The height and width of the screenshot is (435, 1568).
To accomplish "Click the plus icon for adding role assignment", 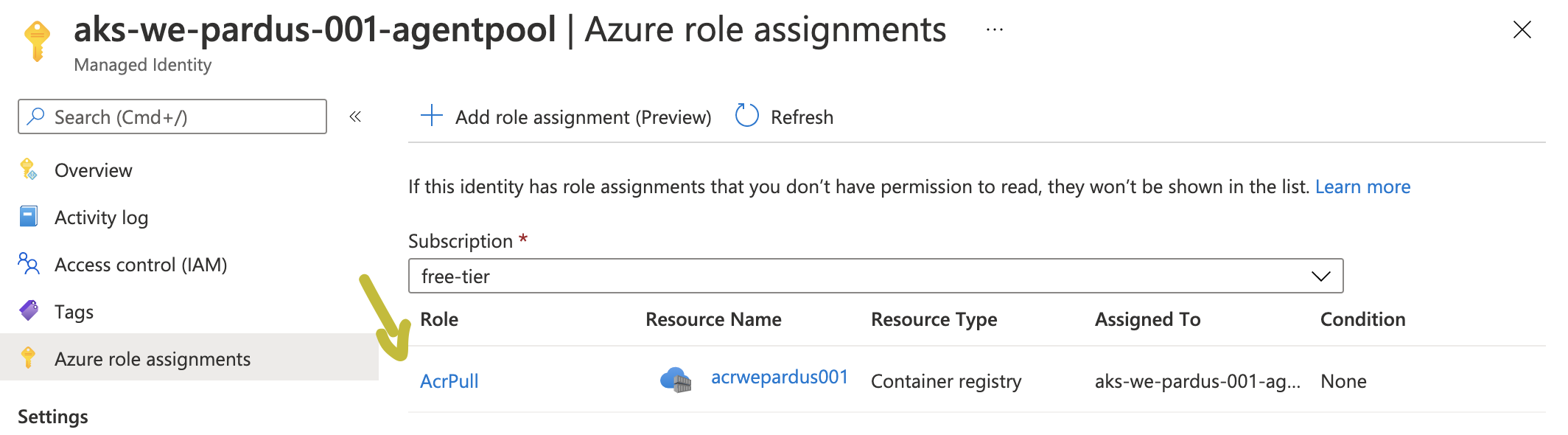I will (431, 116).
